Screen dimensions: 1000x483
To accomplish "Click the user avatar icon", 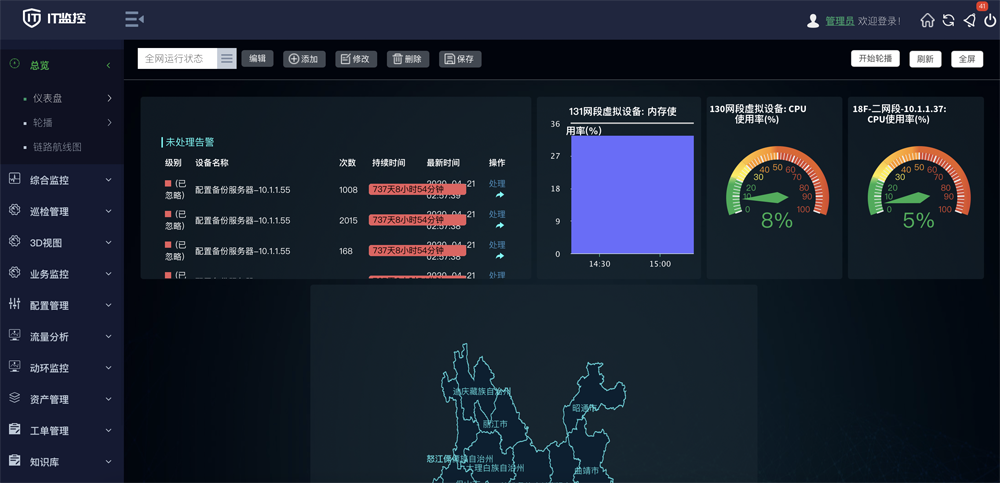I will (x=812, y=20).
